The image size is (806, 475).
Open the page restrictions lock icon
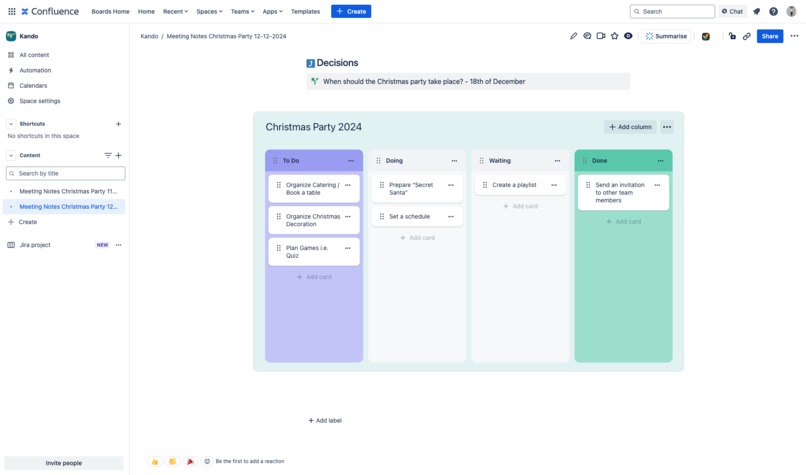732,36
